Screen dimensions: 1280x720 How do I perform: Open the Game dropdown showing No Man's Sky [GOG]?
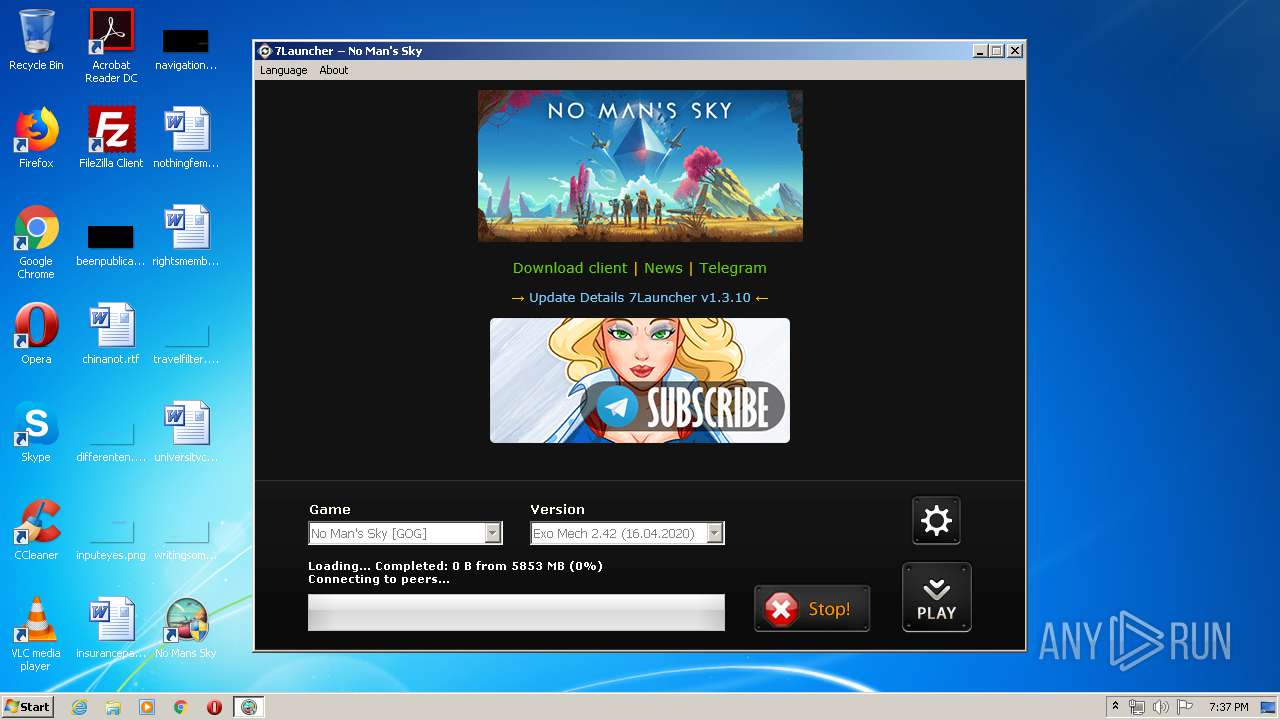point(405,533)
